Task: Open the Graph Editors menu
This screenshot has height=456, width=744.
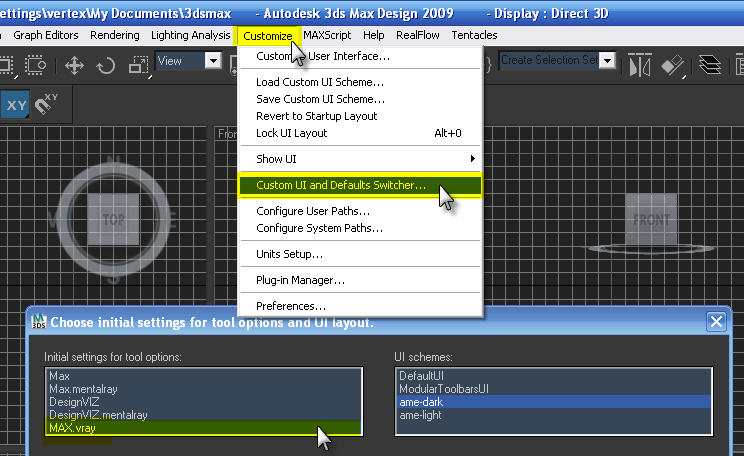Action: click(46, 35)
